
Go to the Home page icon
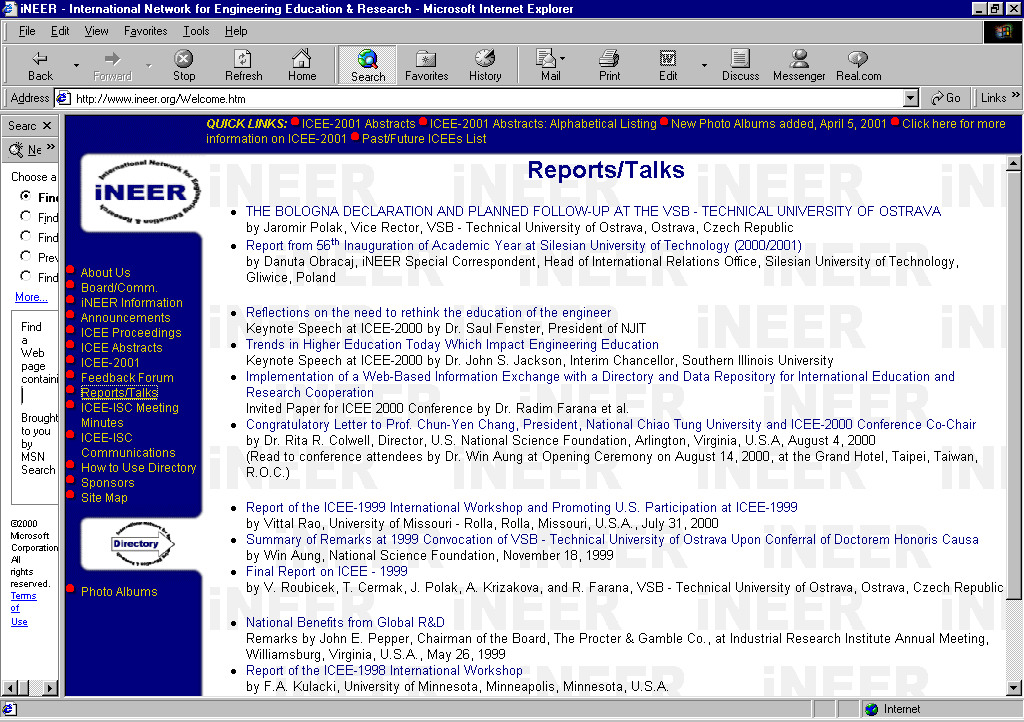point(302,65)
